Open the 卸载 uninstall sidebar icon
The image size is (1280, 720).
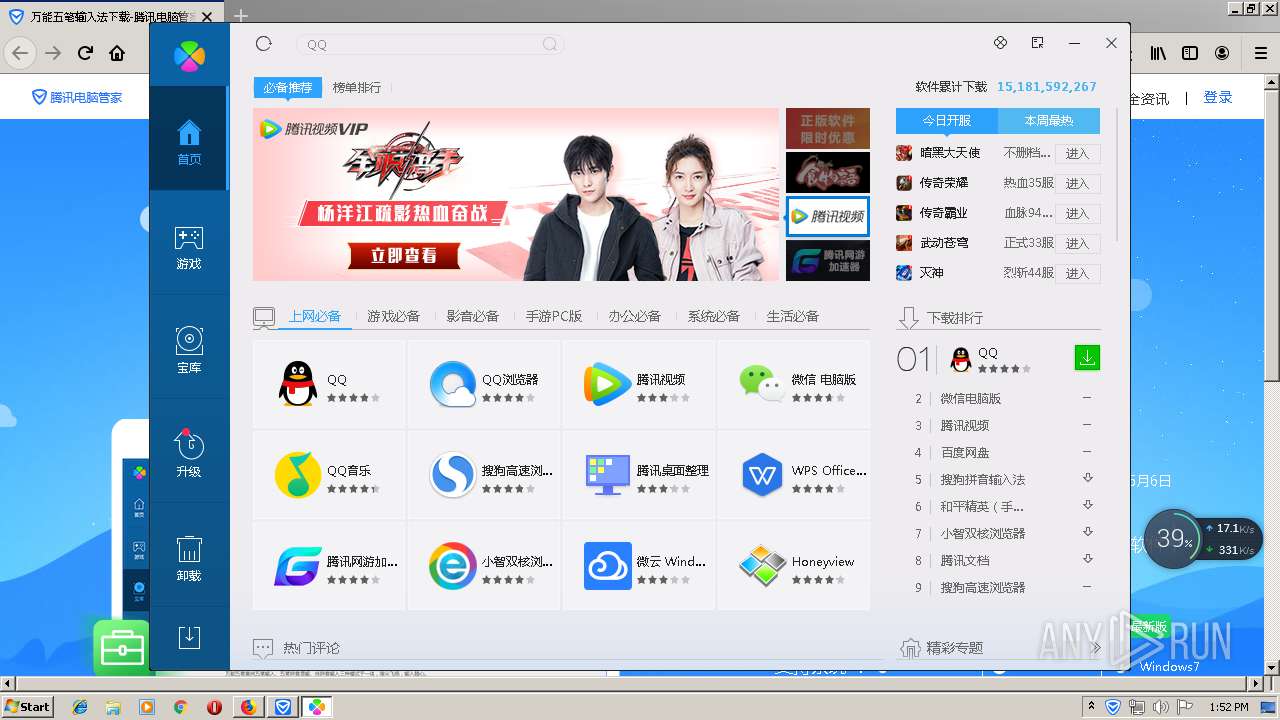click(x=189, y=558)
